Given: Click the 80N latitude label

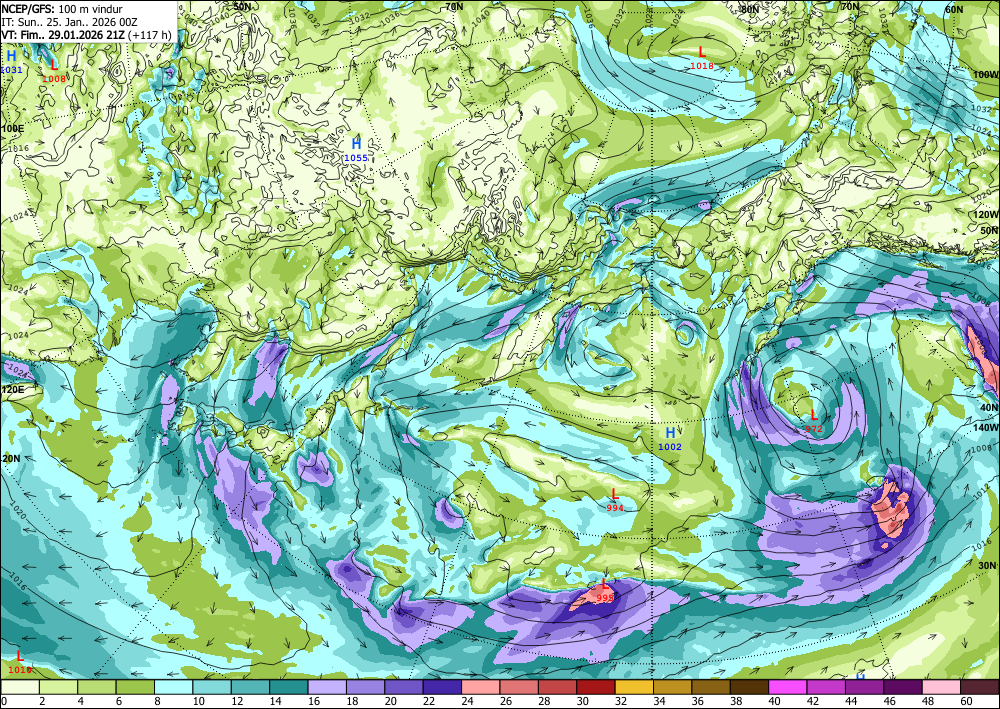Looking at the screenshot, I should coord(750,10).
